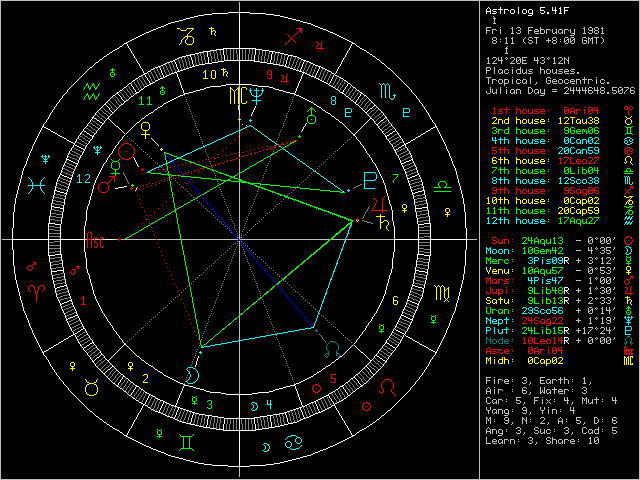Click the Pisces glyph in the outer zodiac ring
The height and width of the screenshot is (480, 640).
pyautogui.click(x=37, y=186)
